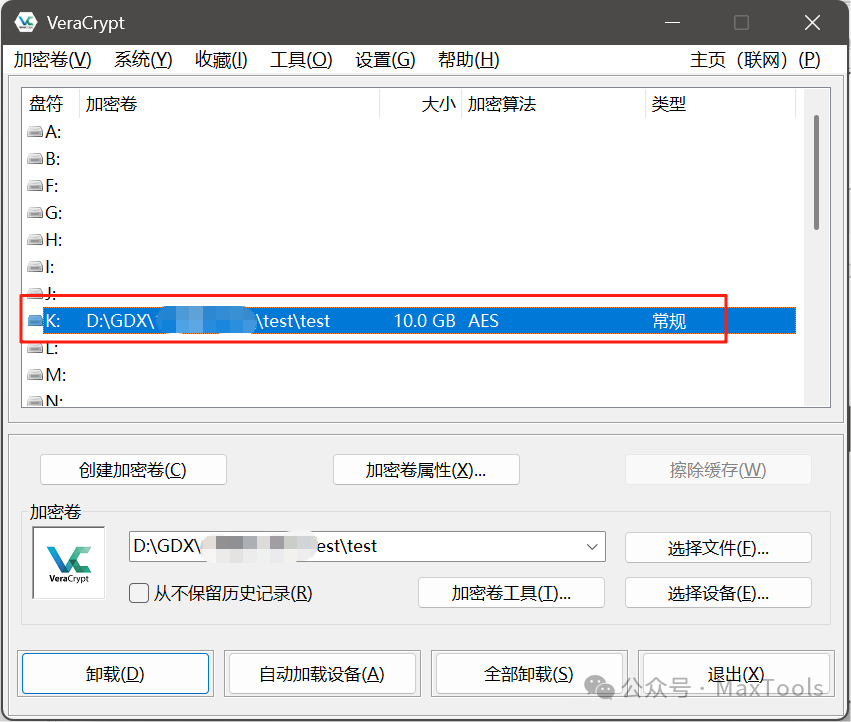Open the 系统(Y) menu

[x=143, y=60]
